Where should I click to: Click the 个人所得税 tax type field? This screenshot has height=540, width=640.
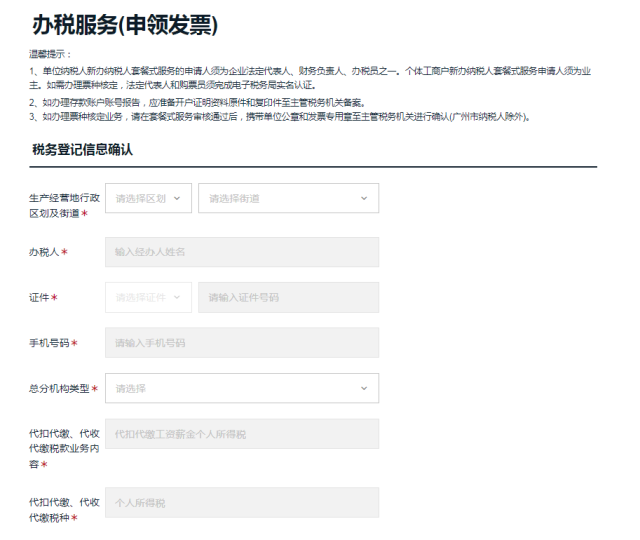(242, 502)
